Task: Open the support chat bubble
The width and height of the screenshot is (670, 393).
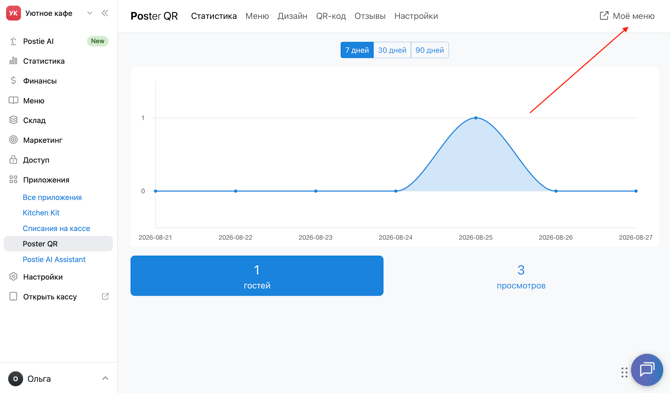Action: 647,370
